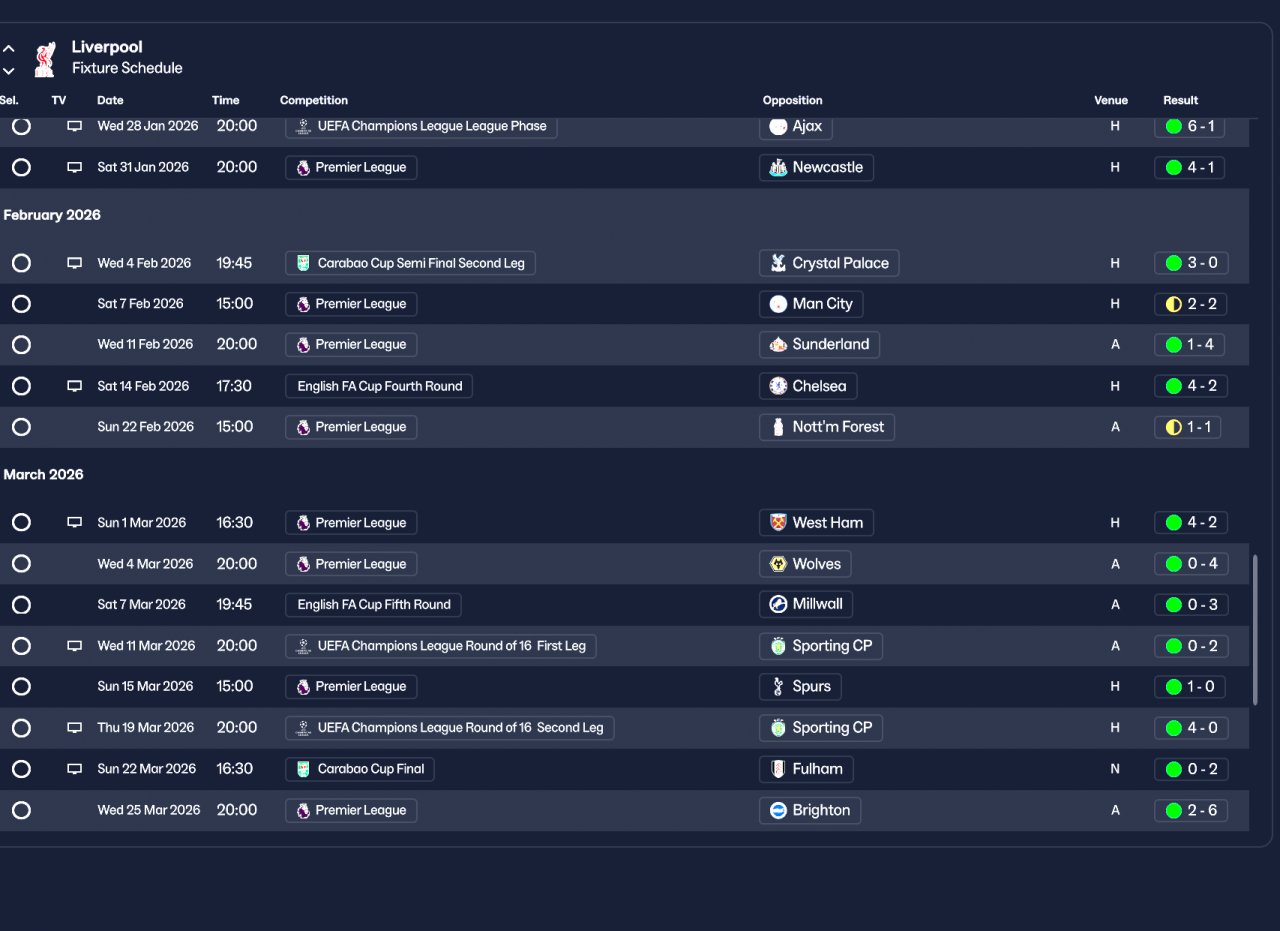Viewport: 1280px width, 931px height.
Task: Select the Ajax fixture radio button
Action: [21, 127]
